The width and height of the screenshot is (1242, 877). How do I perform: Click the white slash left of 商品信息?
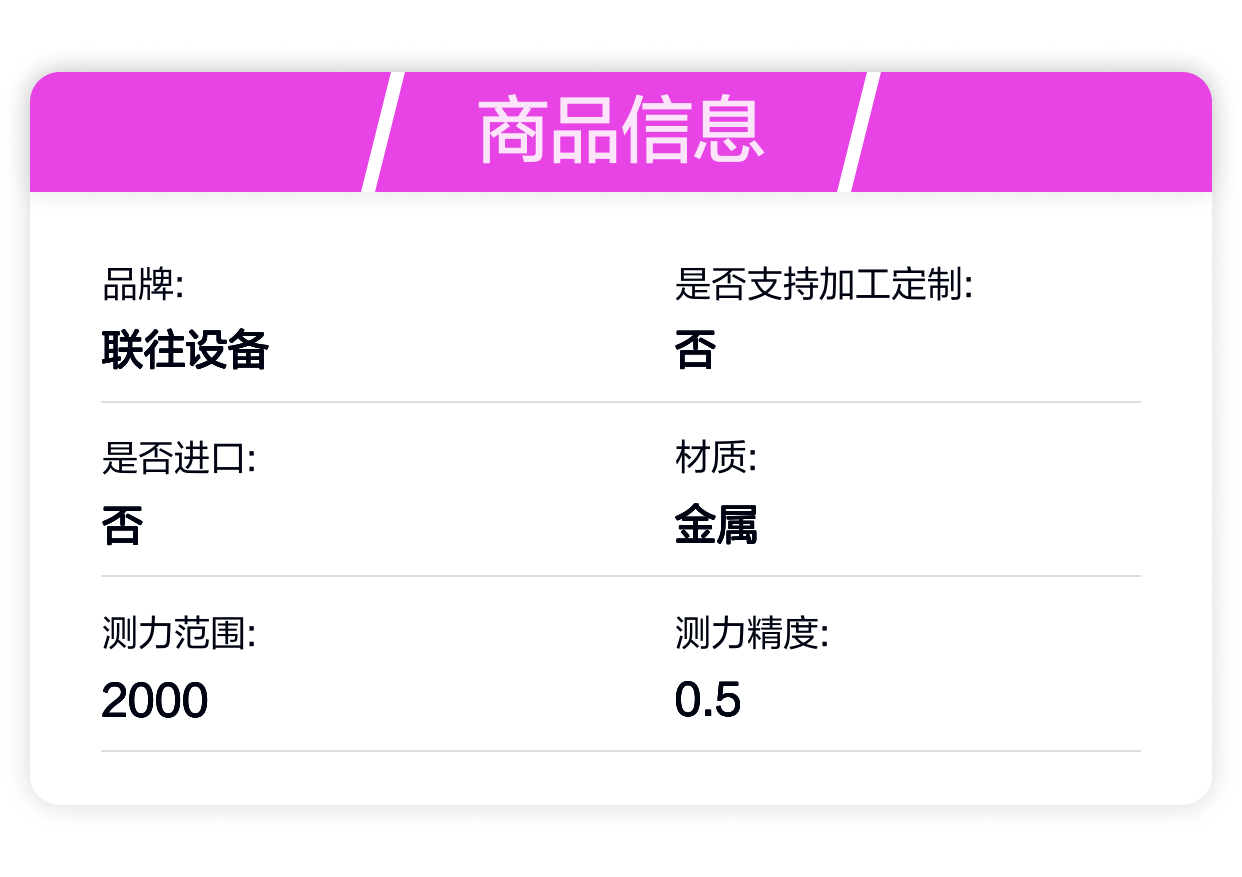[383, 132]
